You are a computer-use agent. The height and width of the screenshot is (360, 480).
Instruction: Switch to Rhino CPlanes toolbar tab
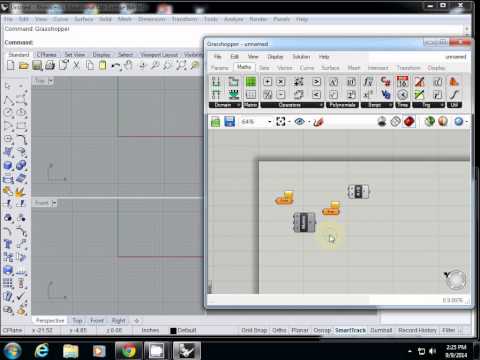(46, 54)
